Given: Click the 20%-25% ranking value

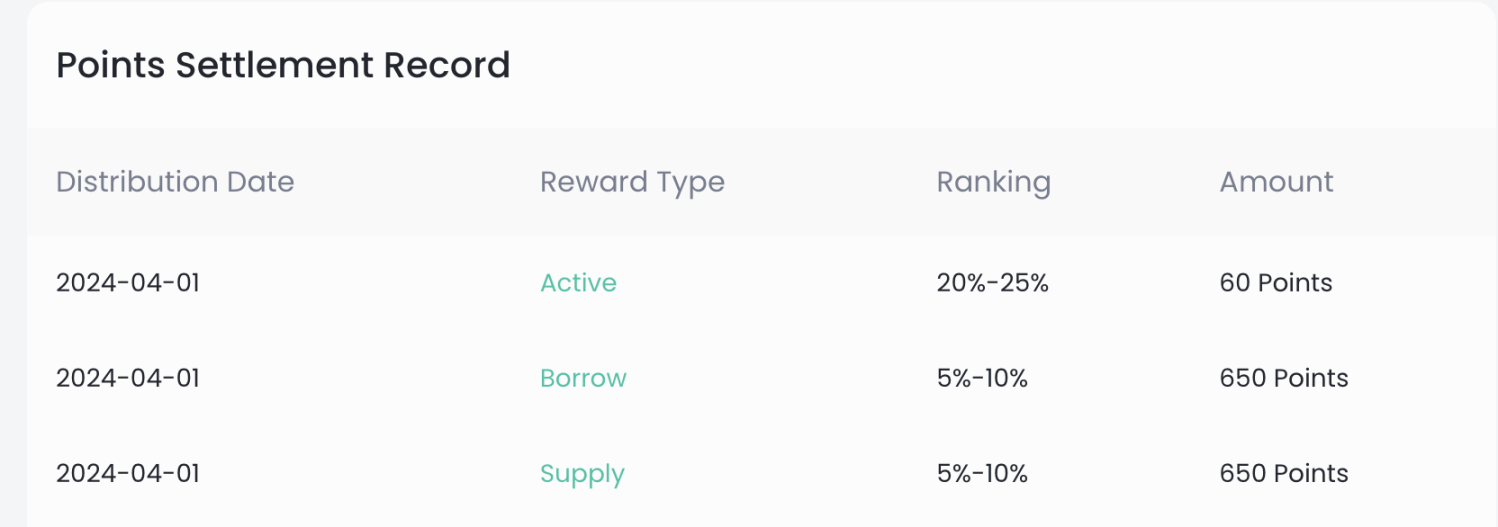Looking at the screenshot, I should pyautogui.click(x=992, y=283).
